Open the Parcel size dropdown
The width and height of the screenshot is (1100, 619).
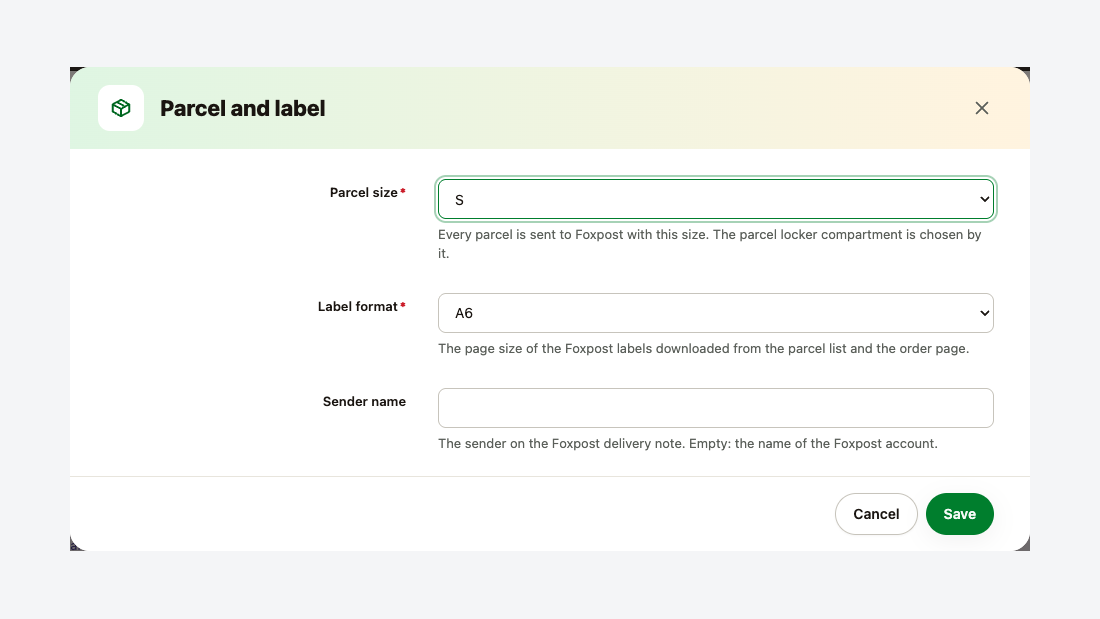716,199
